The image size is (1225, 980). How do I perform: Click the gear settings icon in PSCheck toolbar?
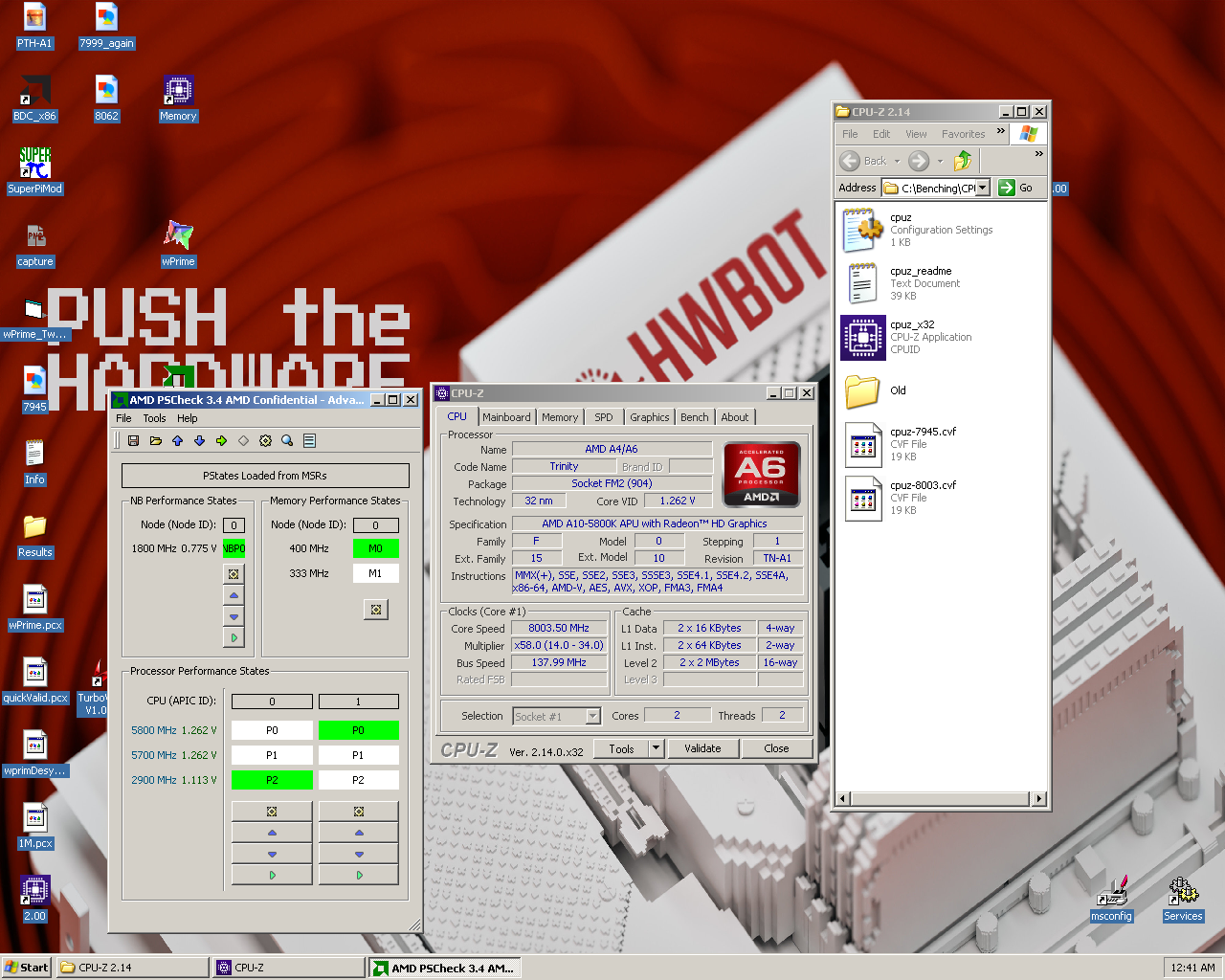(265, 441)
